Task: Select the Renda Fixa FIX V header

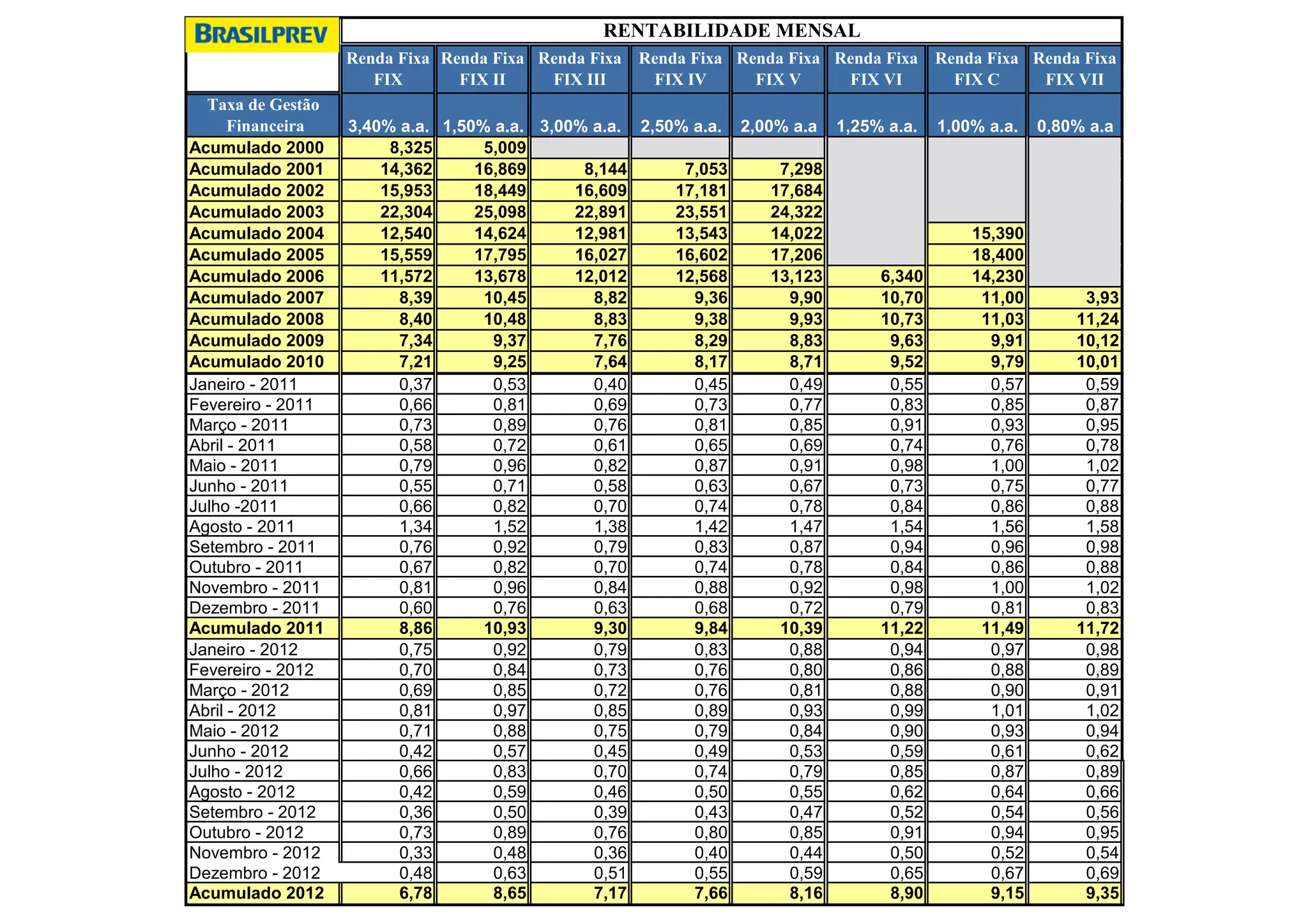Action: tap(778, 69)
